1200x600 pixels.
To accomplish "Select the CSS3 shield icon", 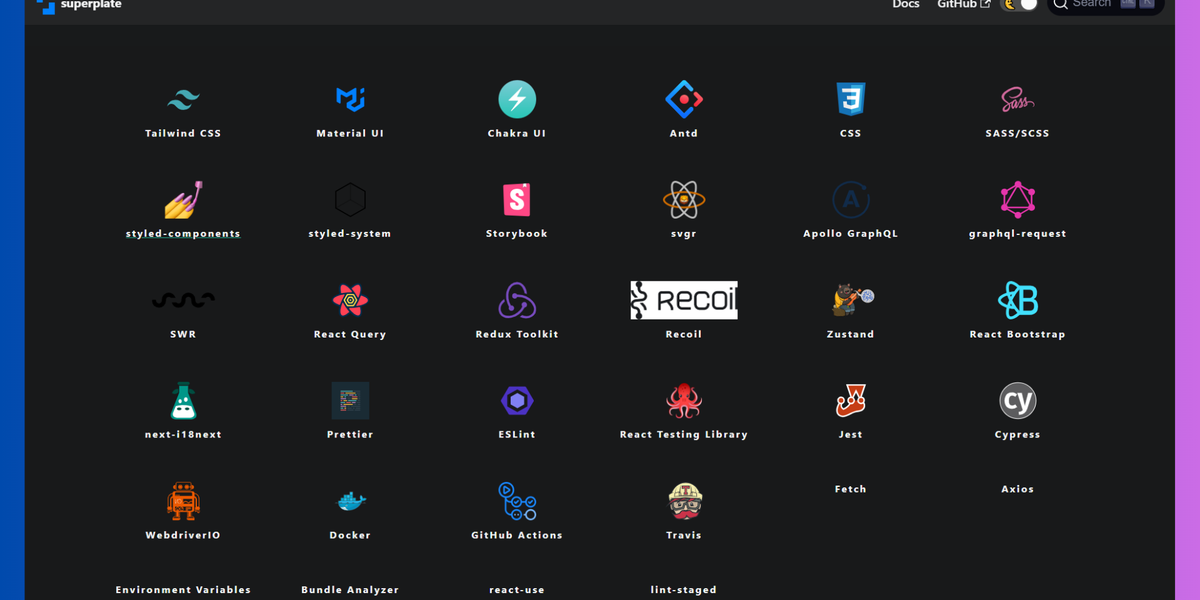I will 851,99.
